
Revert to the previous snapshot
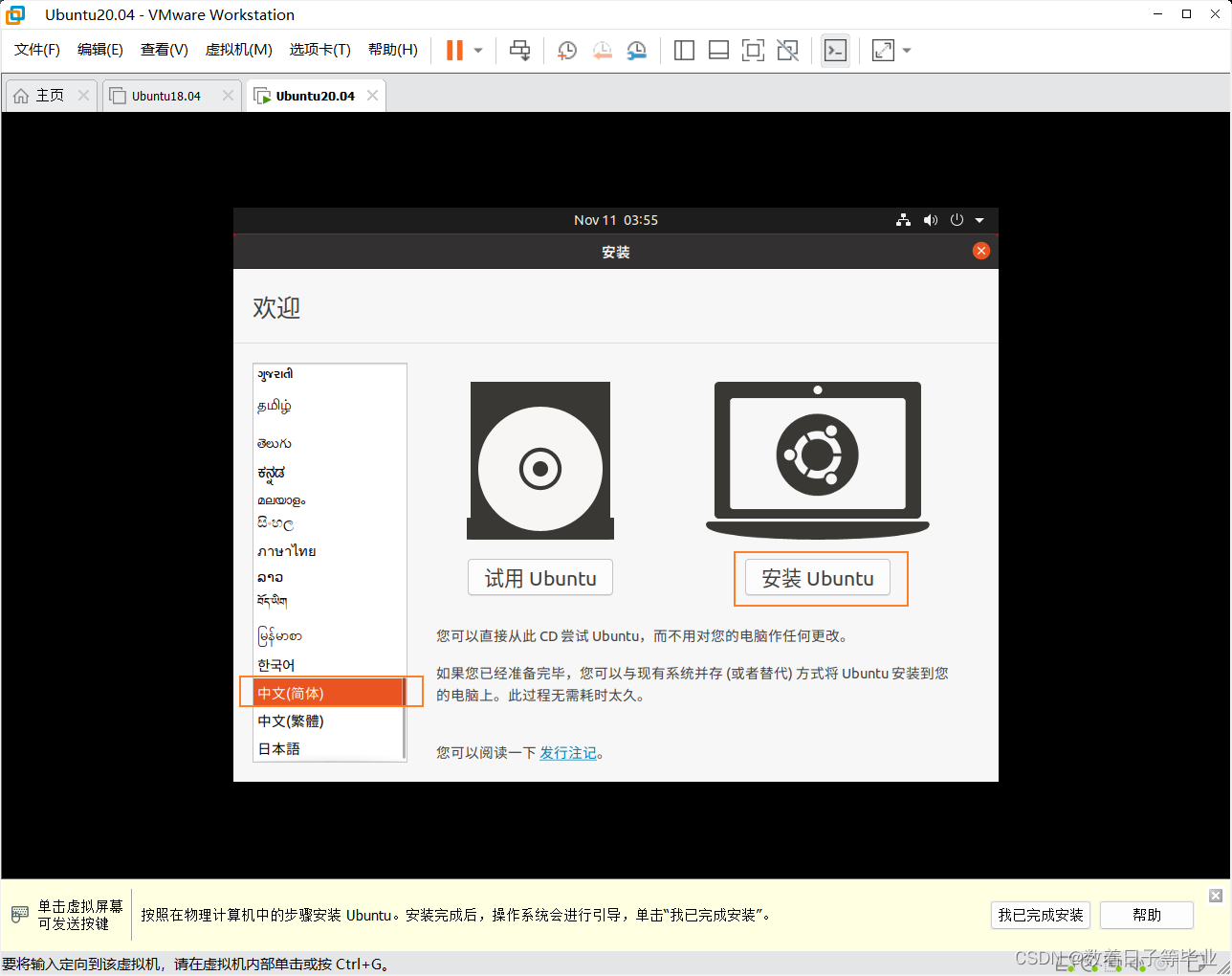[602, 51]
